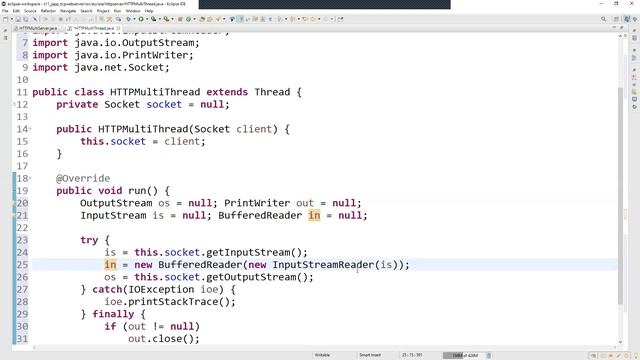The width and height of the screenshot is (640, 360).
Task: Click the Open Perspective icon
Action: 617,19
